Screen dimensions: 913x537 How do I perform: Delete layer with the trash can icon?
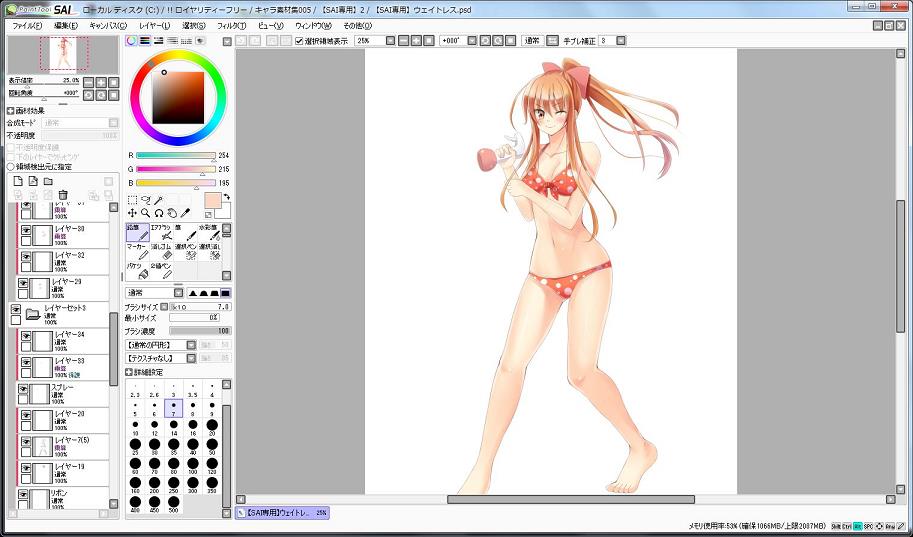pos(62,195)
